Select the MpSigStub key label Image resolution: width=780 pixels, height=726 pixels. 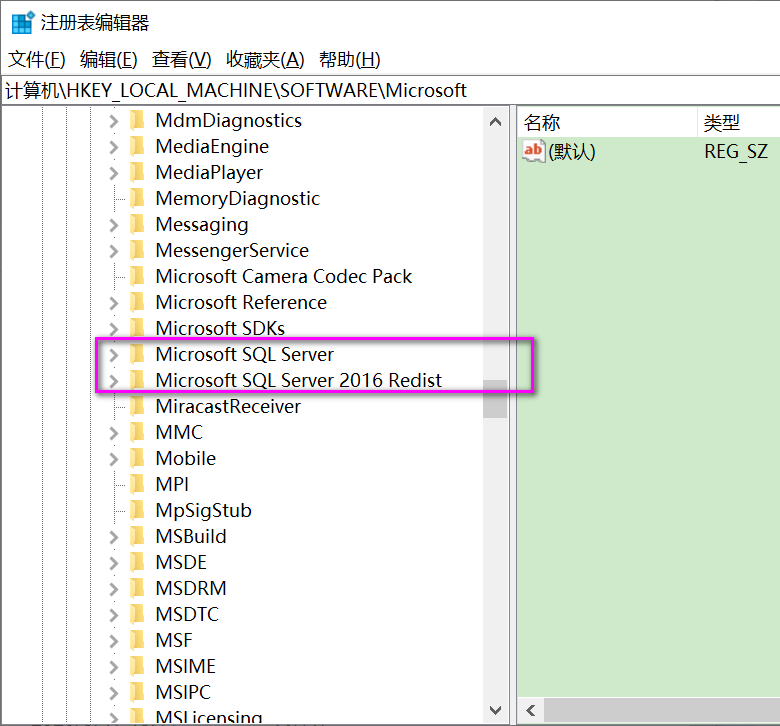203,511
